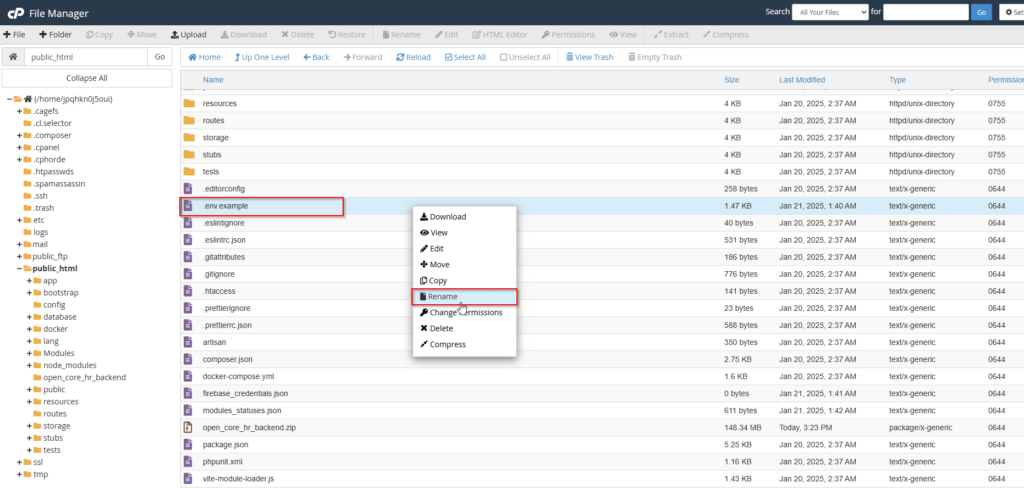
Task: Open the search scope dropdown All Your Files
Action: (x=830, y=12)
